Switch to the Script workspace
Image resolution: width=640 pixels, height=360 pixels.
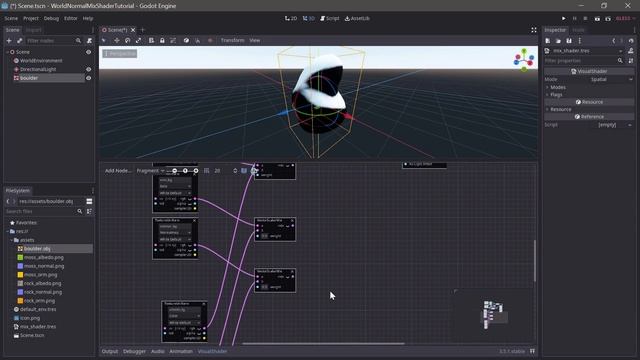coord(330,18)
